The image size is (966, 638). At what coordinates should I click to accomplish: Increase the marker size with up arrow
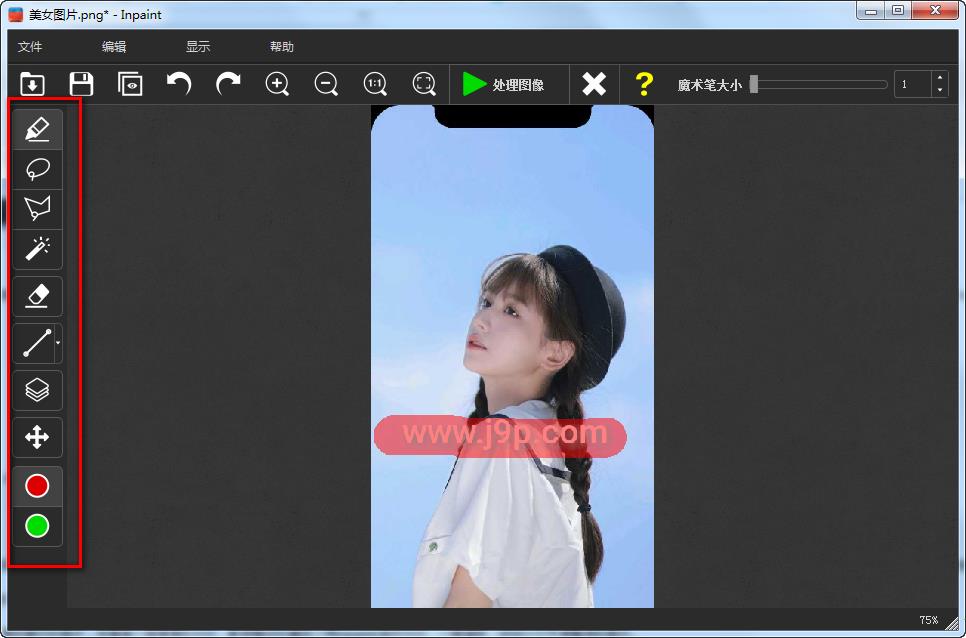939,78
